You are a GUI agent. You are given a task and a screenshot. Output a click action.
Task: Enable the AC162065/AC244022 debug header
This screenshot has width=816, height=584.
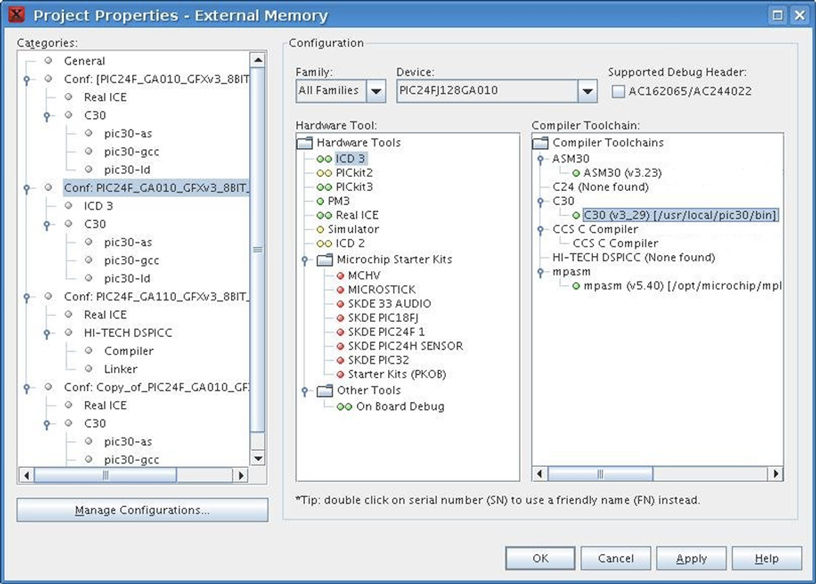tap(617, 90)
